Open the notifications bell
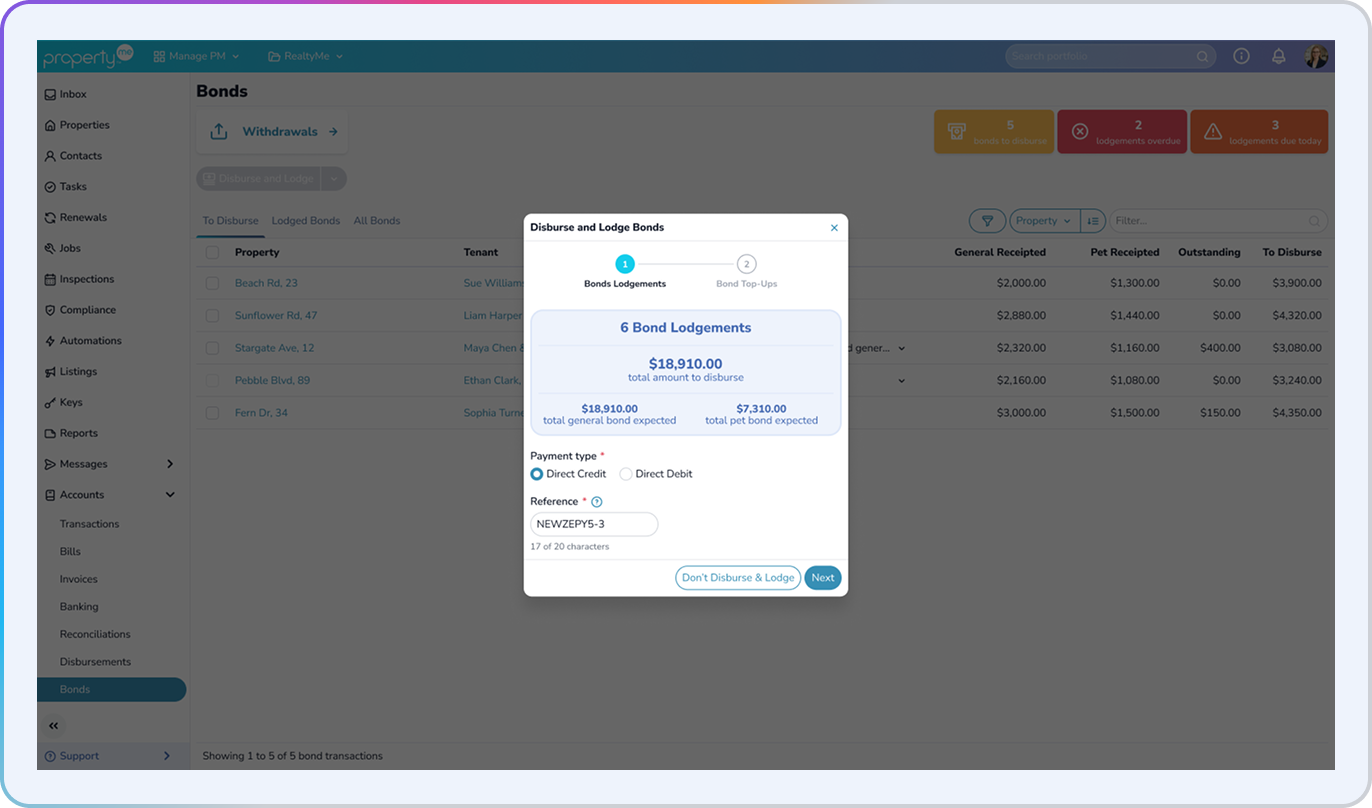The image size is (1372, 808). click(1279, 56)
